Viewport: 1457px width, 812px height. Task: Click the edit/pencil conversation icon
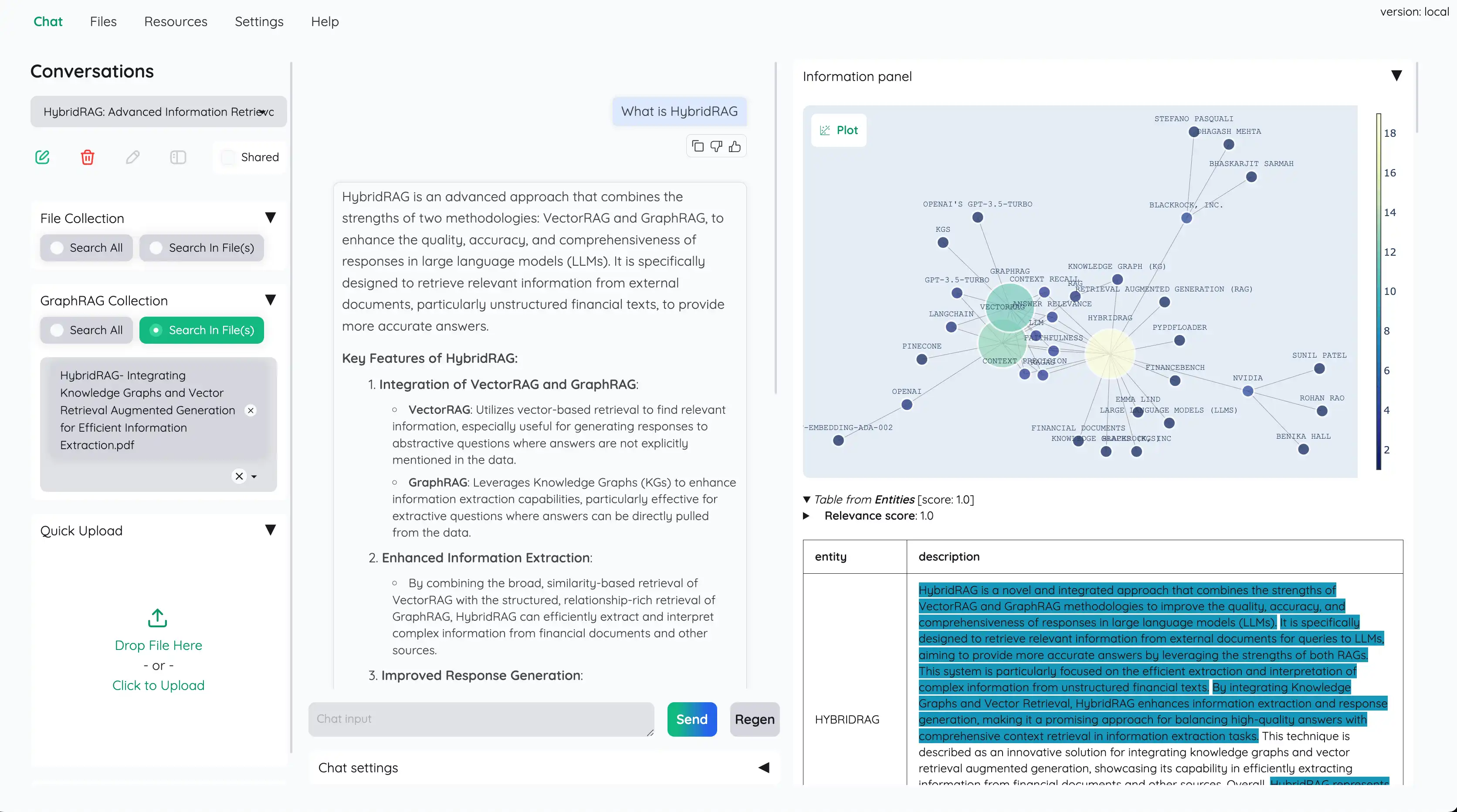pos(133,156)
